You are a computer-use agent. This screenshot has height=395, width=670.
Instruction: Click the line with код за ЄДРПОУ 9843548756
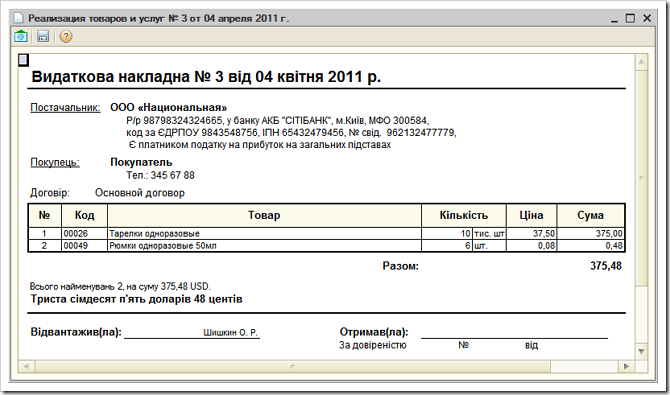291,132
